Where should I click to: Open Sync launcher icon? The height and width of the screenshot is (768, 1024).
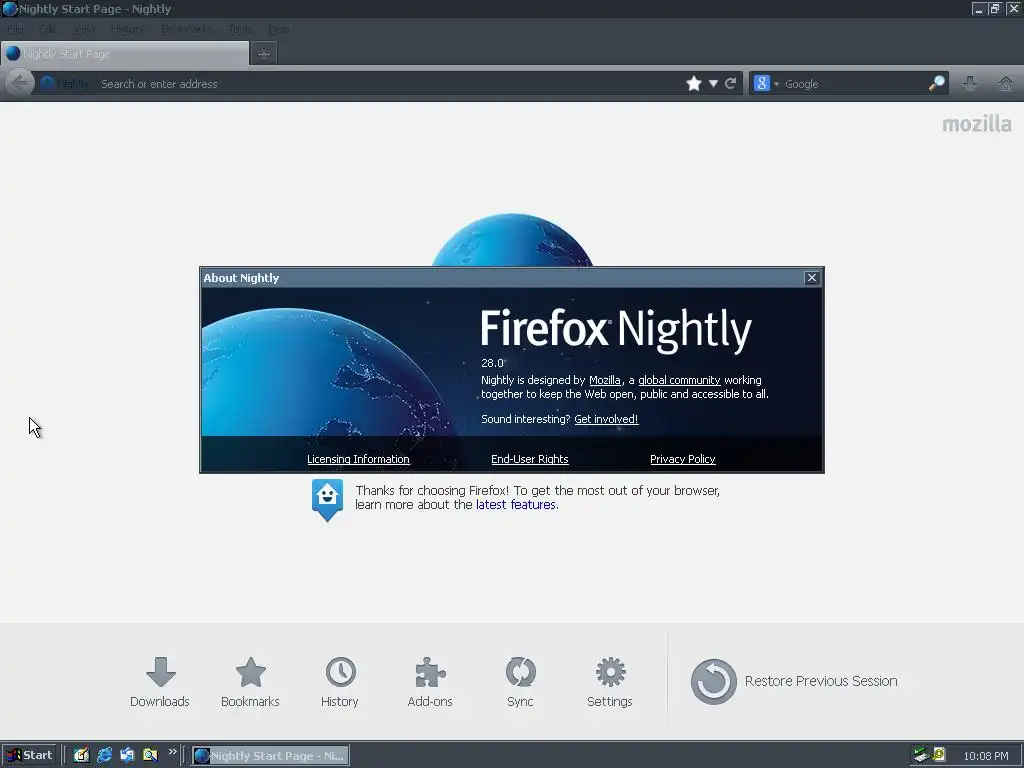point(520,682)
